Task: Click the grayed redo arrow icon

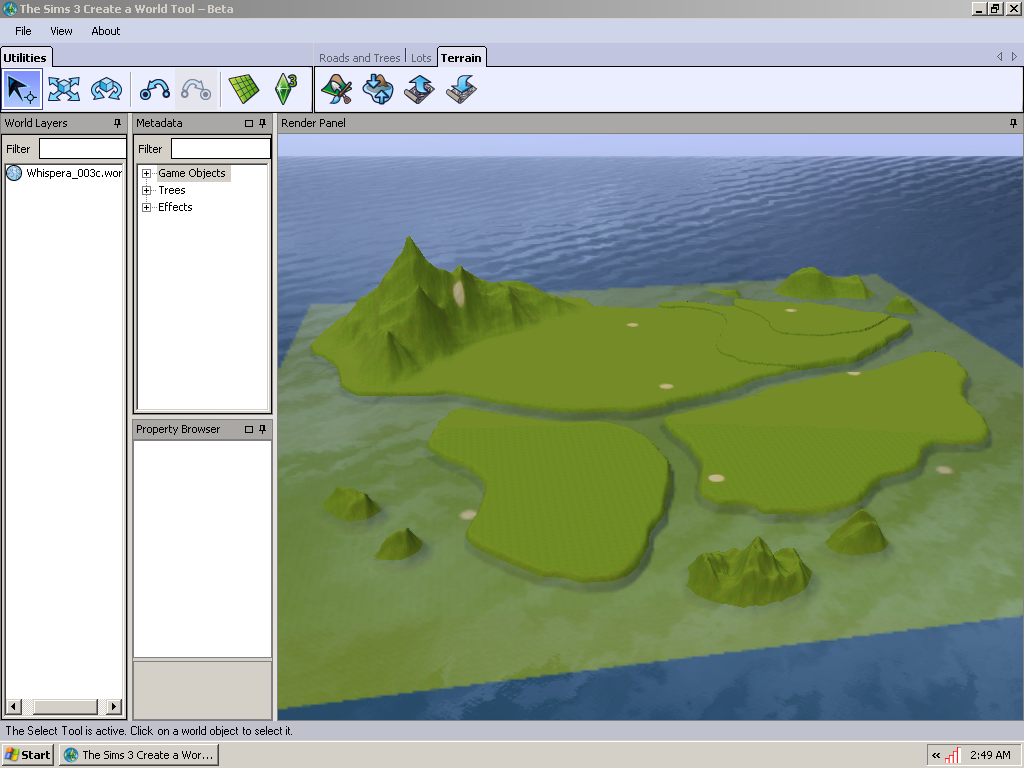Action: (x=196, y=89)
